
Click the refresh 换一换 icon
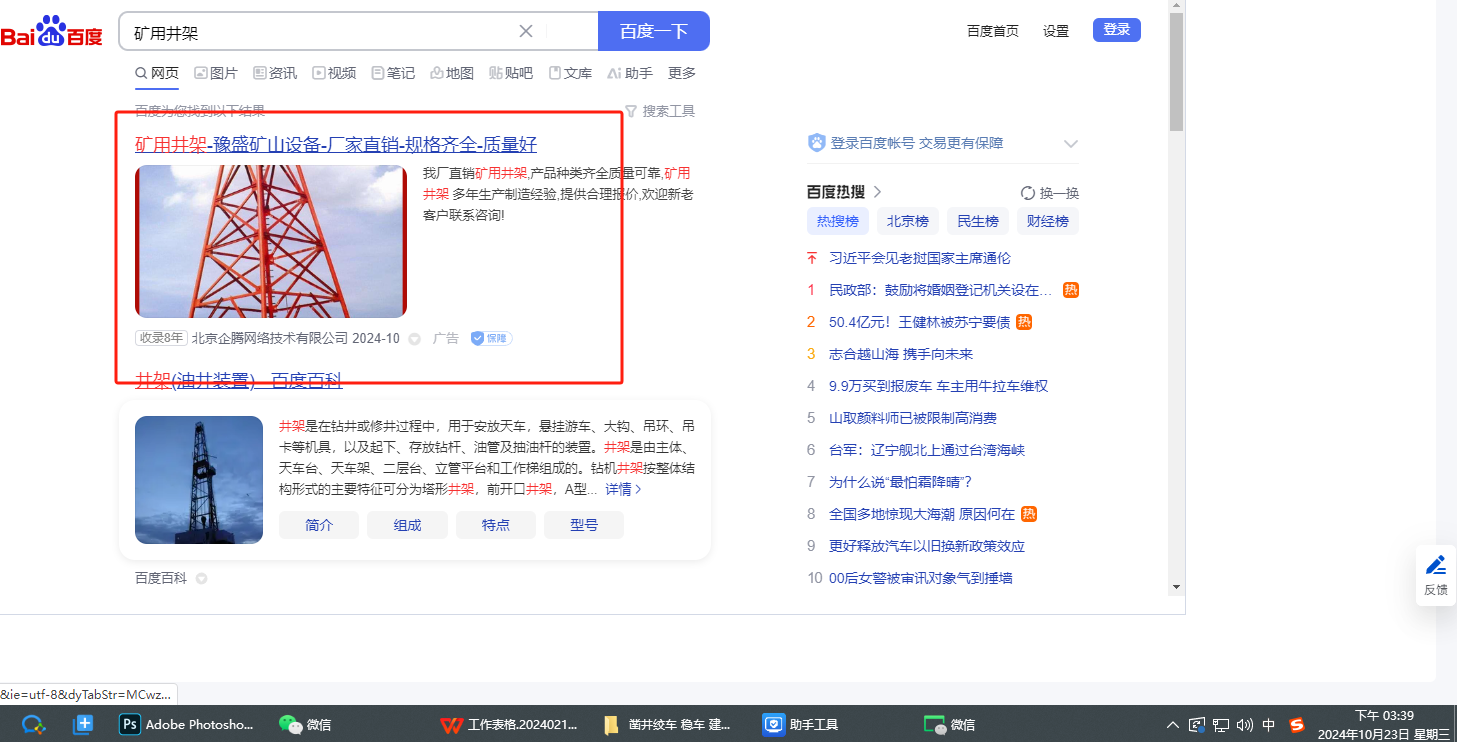tap(1028, 193)
